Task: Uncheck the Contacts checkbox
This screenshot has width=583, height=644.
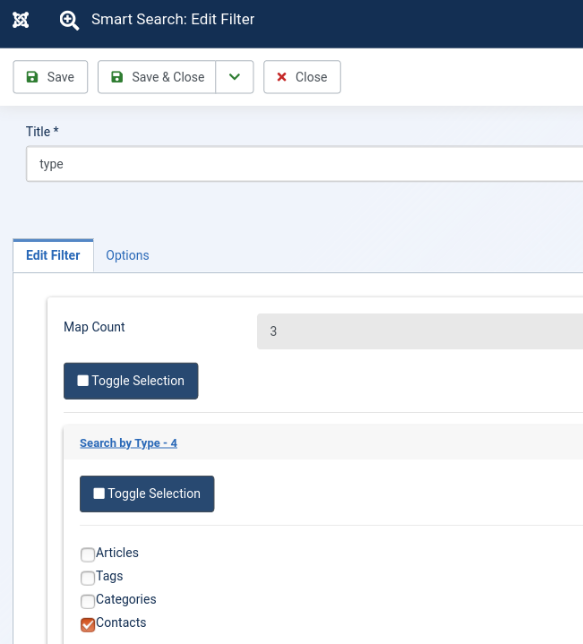Action: coord(88,625)
